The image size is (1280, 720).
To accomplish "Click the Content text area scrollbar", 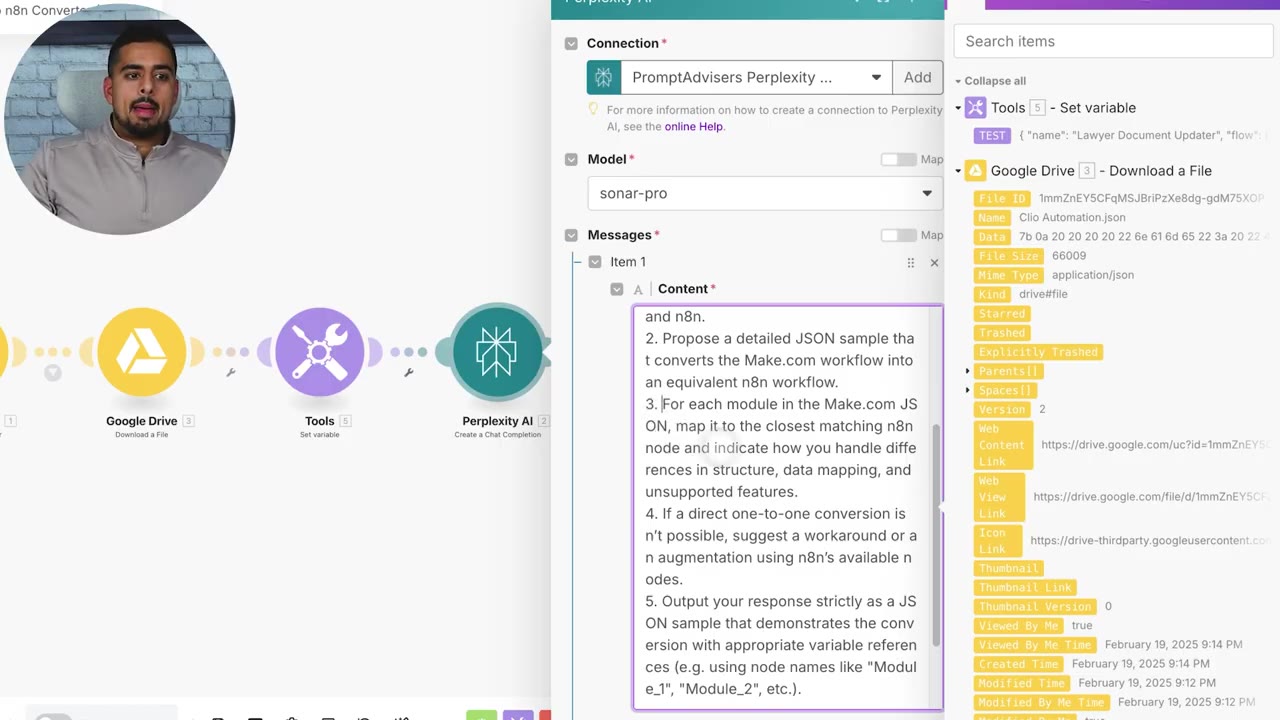I will [x=937, y=535].
